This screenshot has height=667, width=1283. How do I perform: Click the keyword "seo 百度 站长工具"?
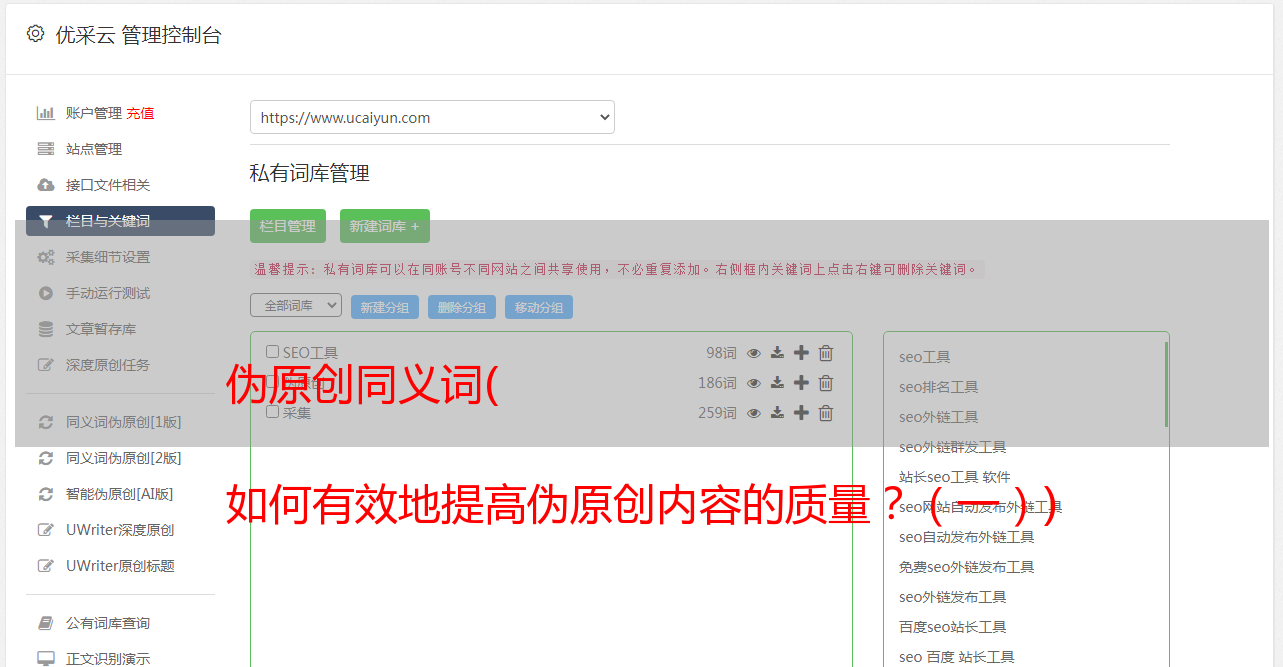click(957, 657)
